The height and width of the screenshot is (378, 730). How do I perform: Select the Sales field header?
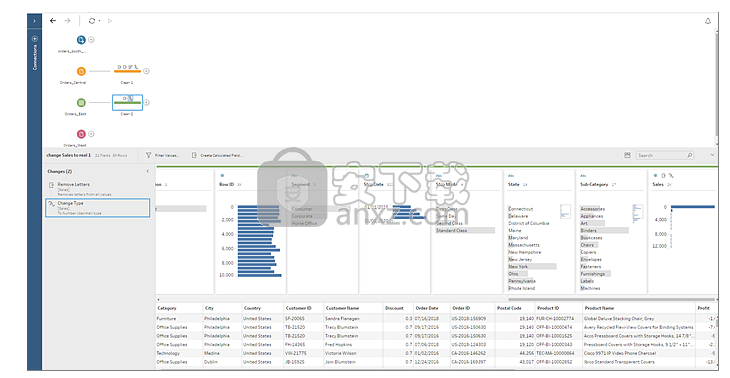click(x=658, y=185)
